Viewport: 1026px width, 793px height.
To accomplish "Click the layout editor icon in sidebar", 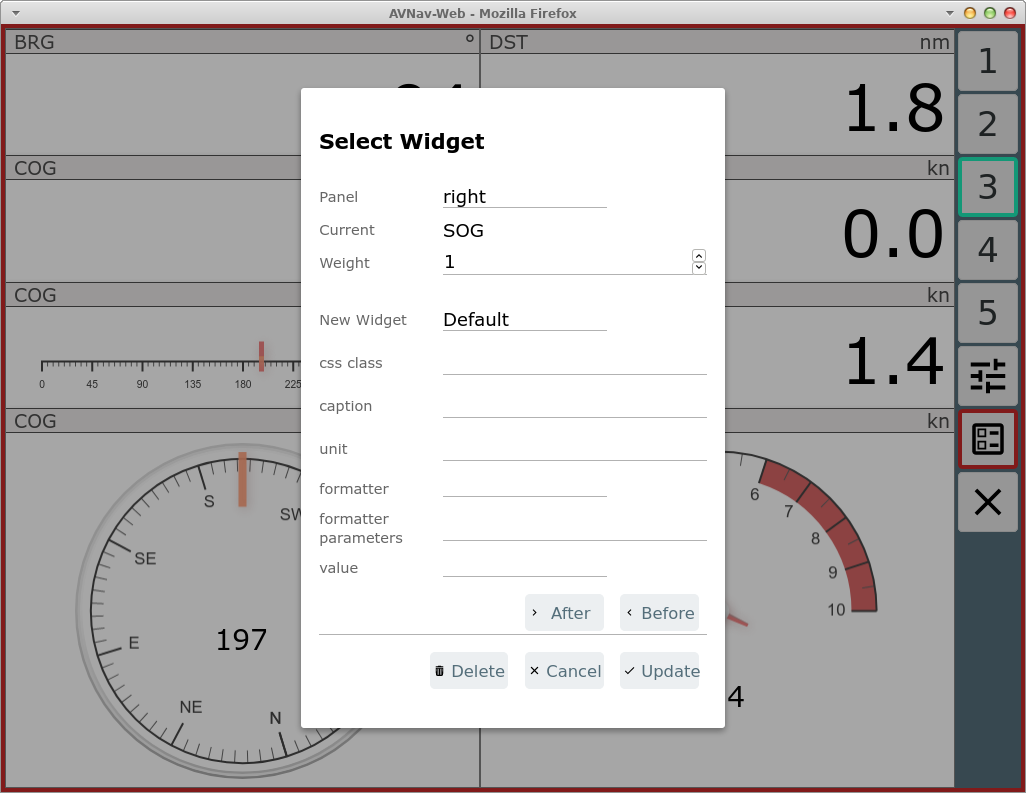I will click(x=987, y=439).
